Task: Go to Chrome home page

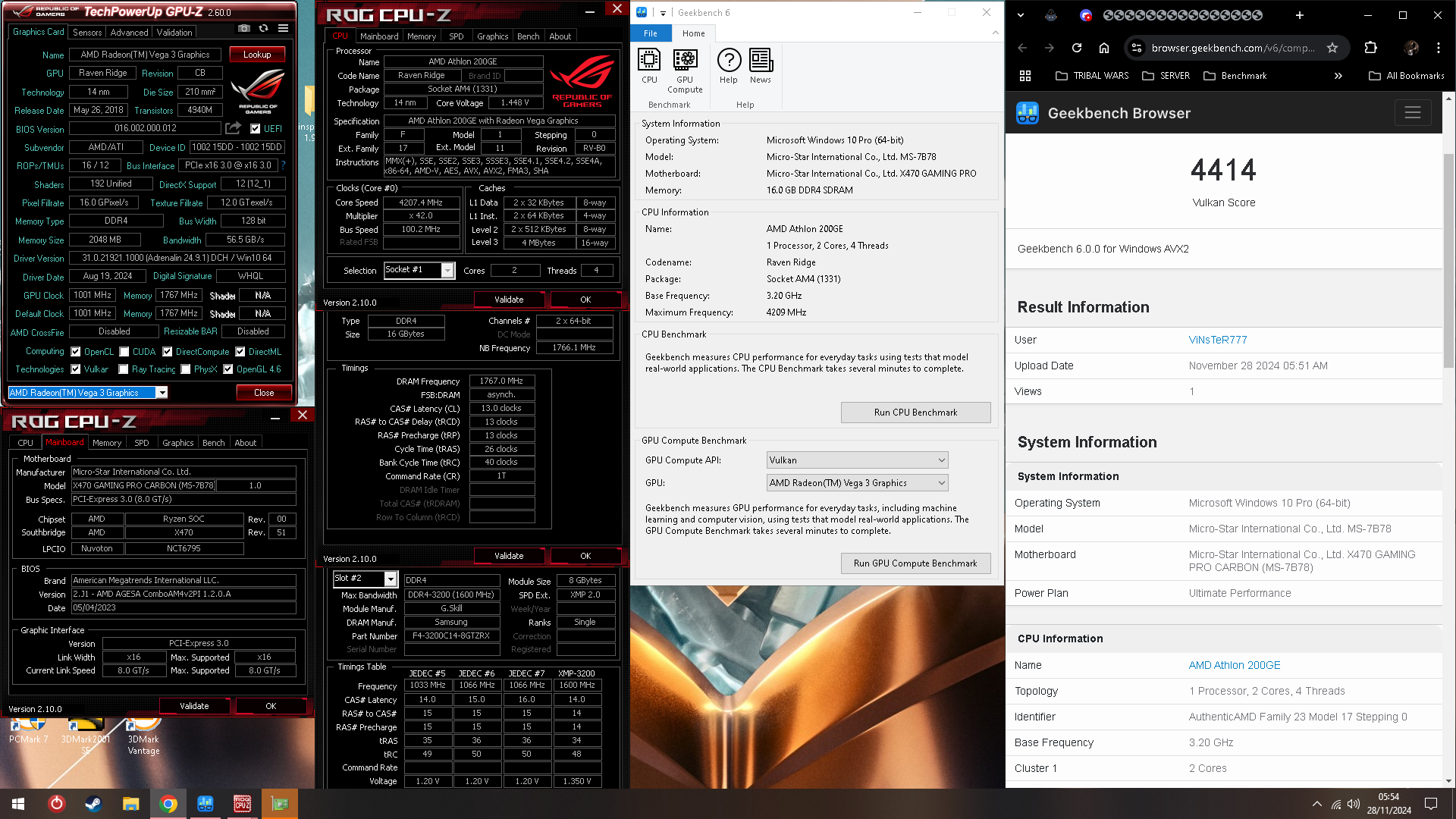Action: pos(1104,48)
